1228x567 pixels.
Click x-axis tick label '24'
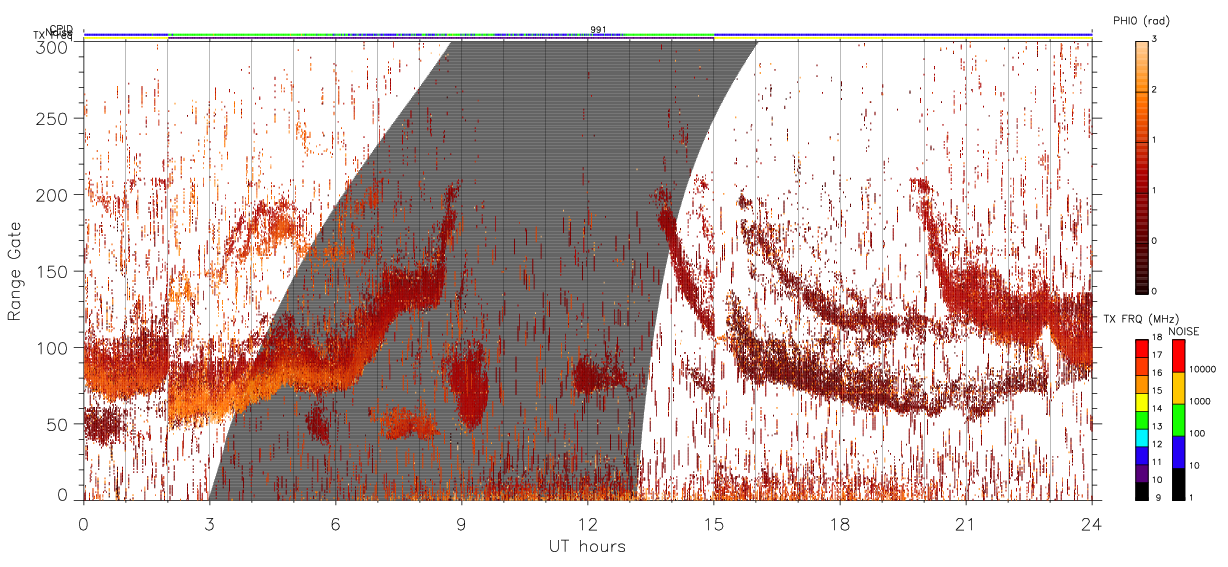(1091, 525)
